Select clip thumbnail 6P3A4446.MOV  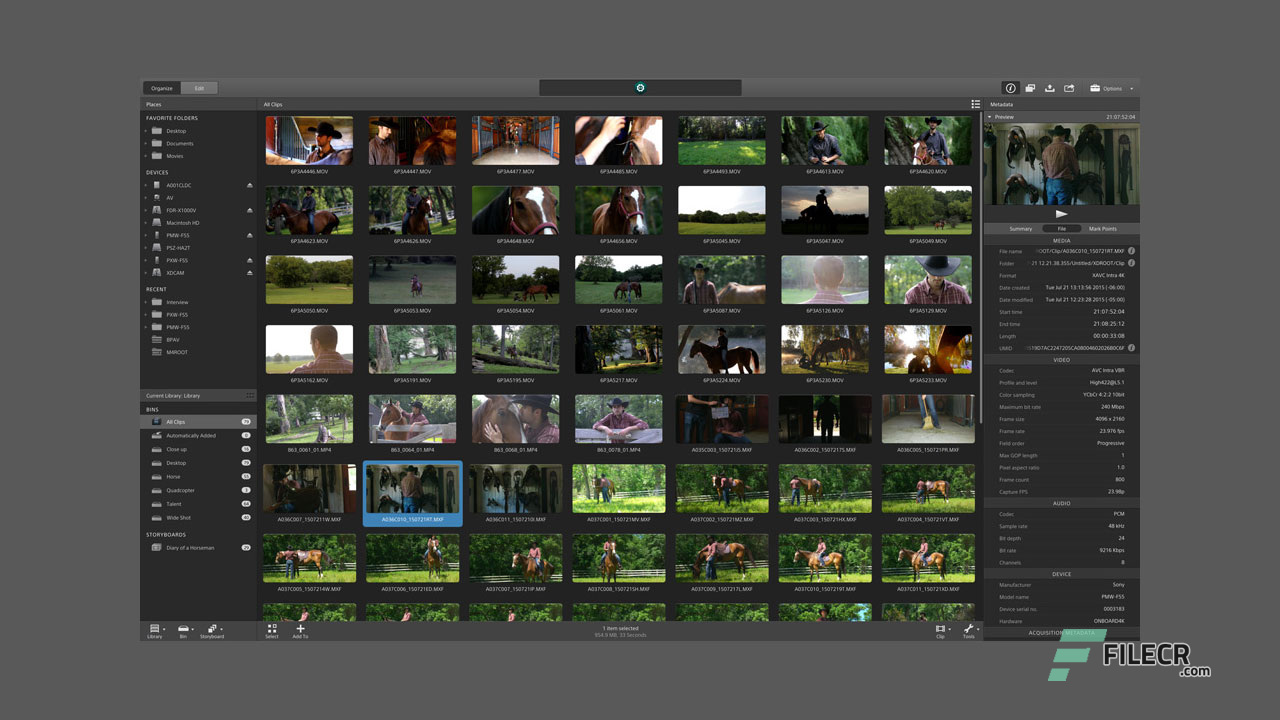(309, 141)
